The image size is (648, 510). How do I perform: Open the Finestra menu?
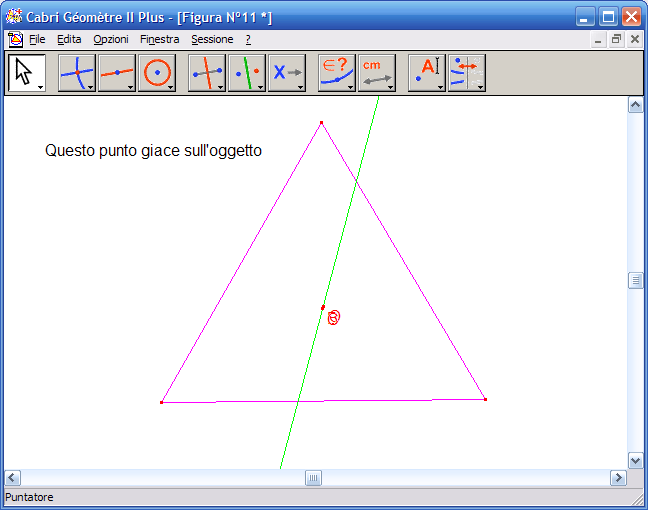coord(160,39)
